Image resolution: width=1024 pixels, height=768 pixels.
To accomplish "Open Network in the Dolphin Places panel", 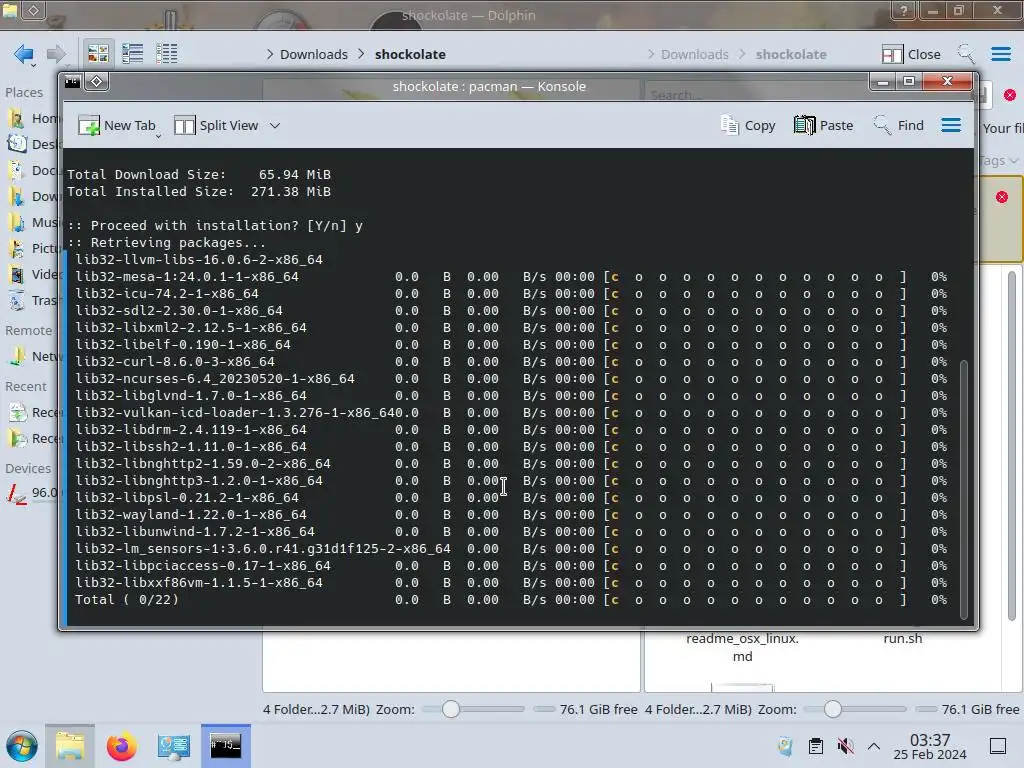I will 33,357.
